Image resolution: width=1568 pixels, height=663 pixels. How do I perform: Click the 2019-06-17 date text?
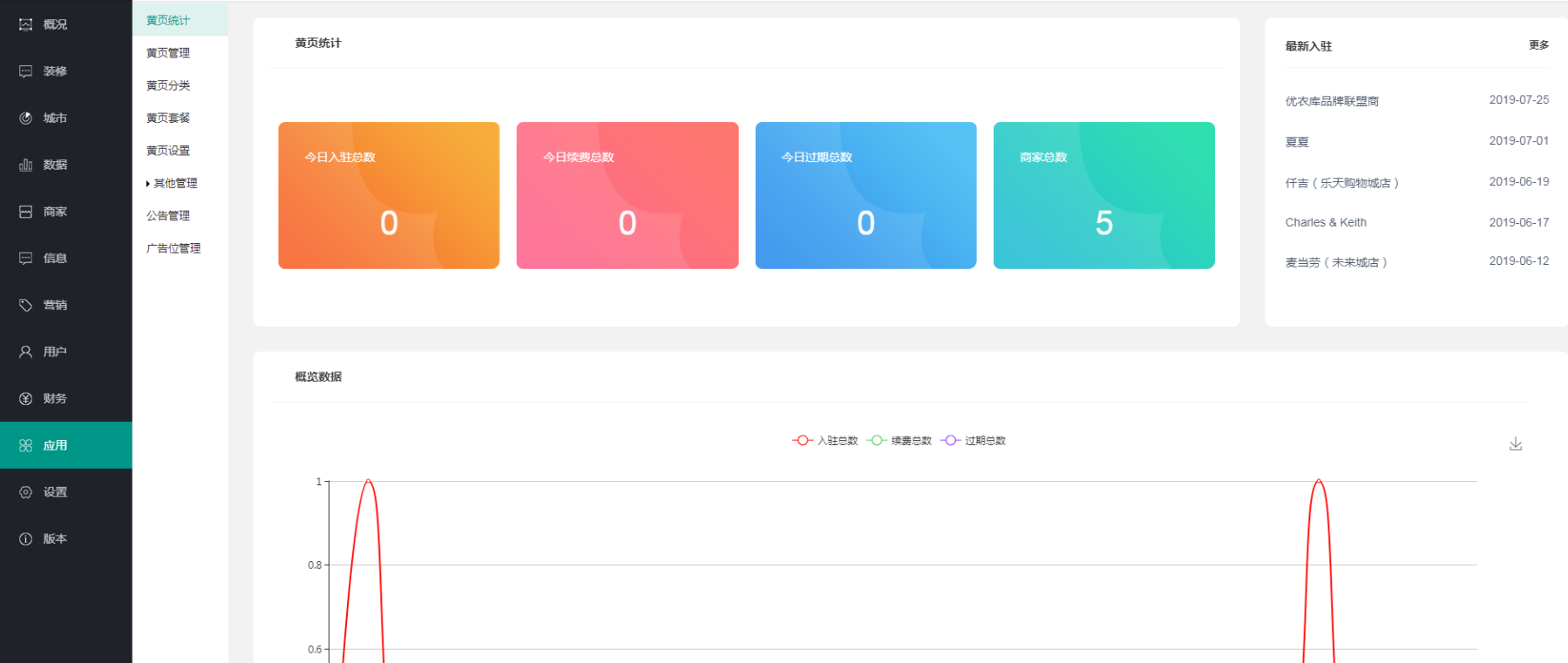click(1519, 222)
